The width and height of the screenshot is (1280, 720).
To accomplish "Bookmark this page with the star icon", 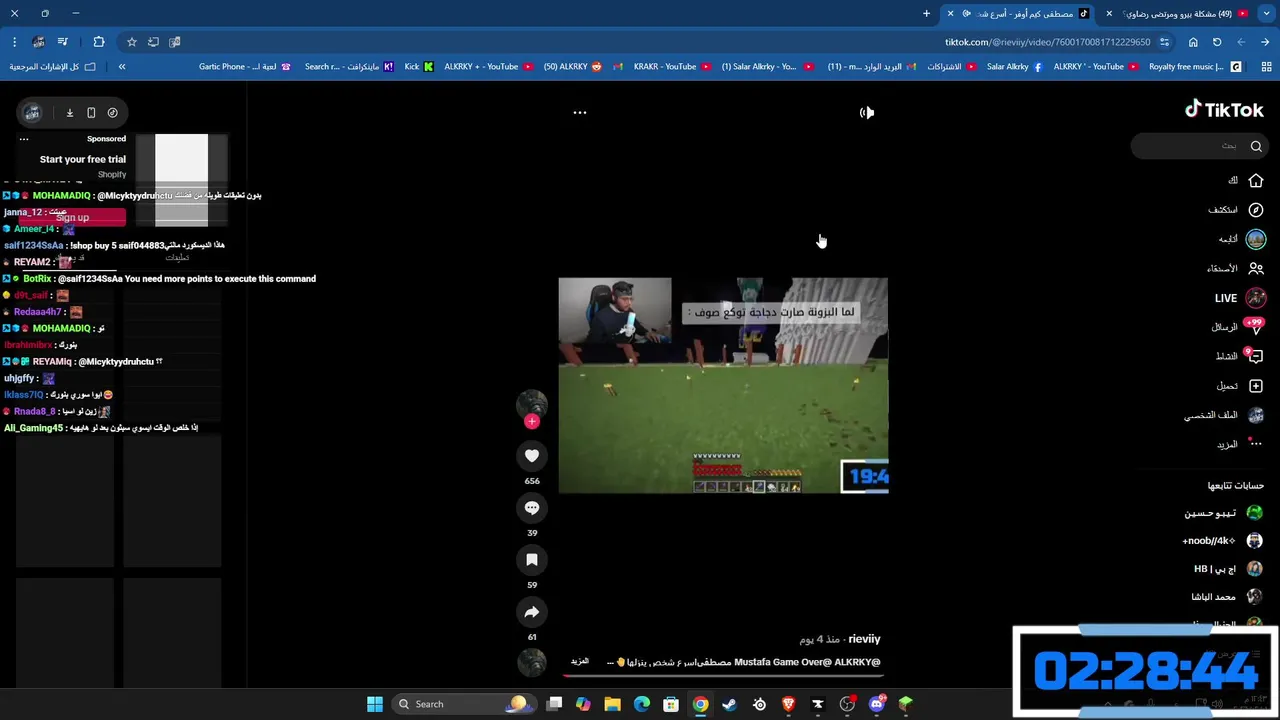I will click(131, 42).
